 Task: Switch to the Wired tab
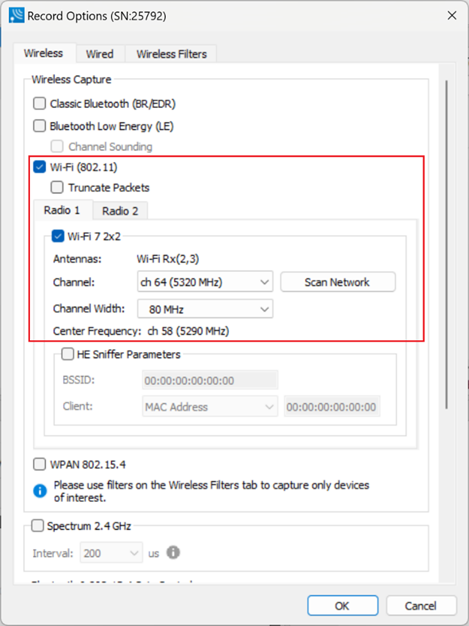(x=100, y=54)
